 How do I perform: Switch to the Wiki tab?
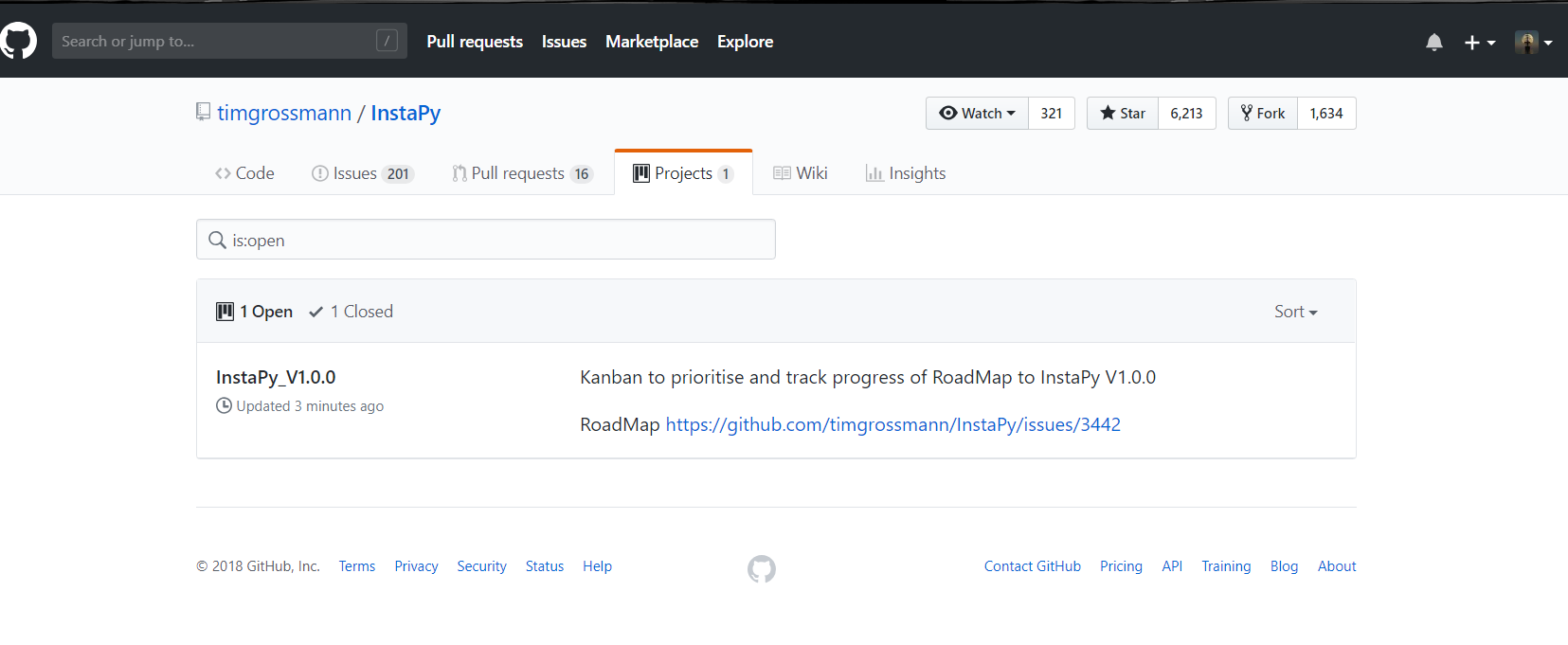coord(801,173)
